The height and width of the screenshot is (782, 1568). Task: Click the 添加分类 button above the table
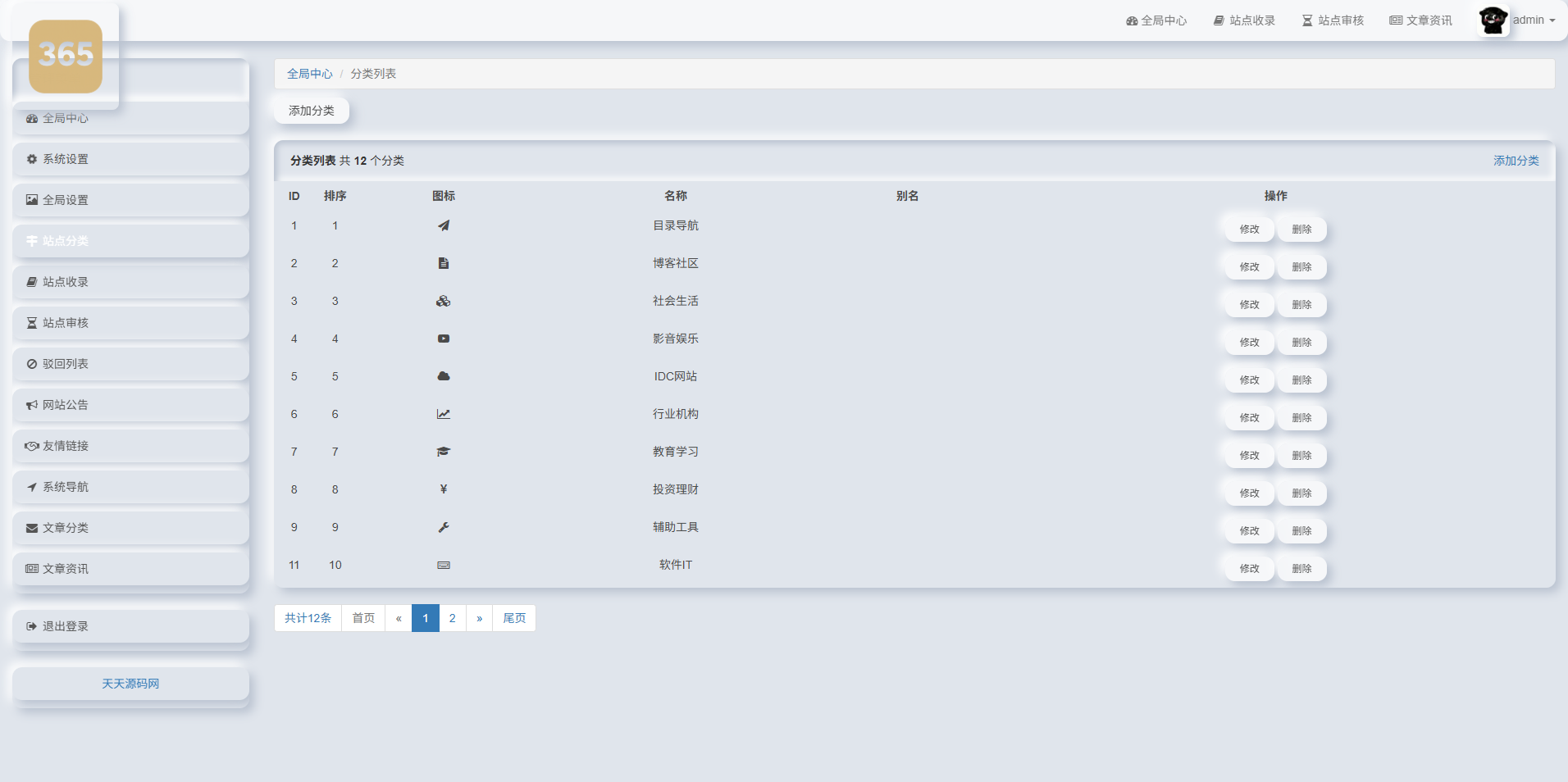pos(311,110)
